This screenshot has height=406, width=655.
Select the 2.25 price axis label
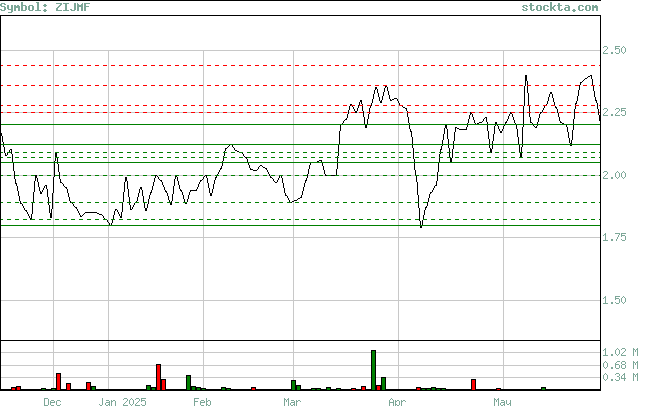point(614,112)
